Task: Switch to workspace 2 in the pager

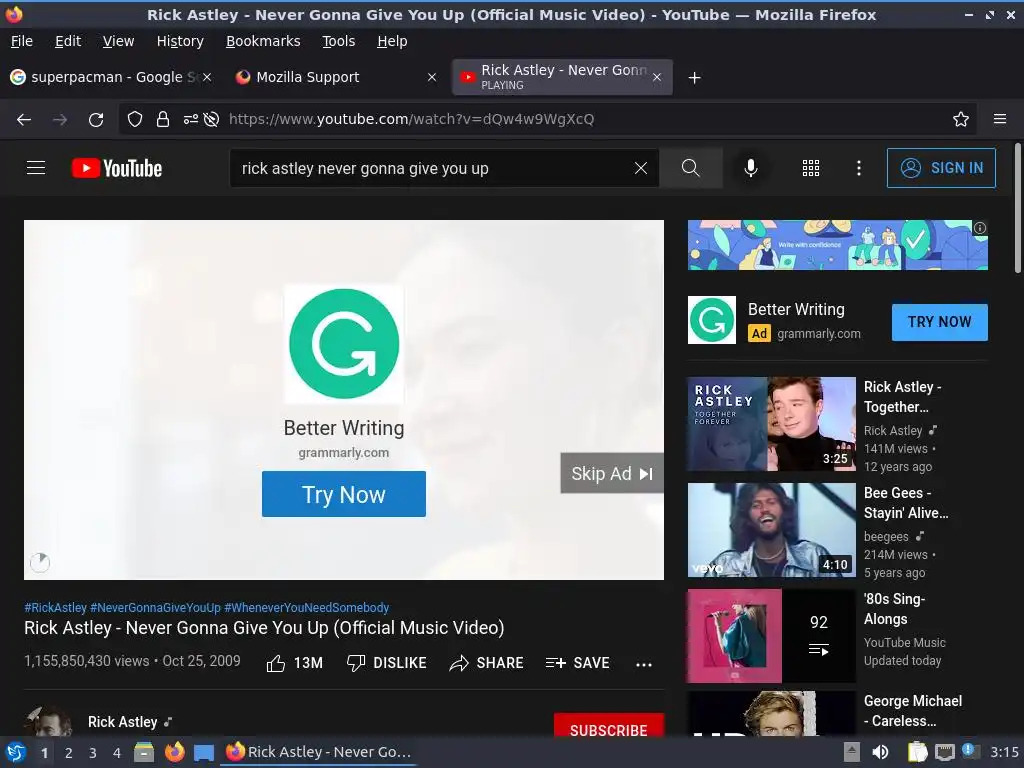Action: (x=69, y=753)
